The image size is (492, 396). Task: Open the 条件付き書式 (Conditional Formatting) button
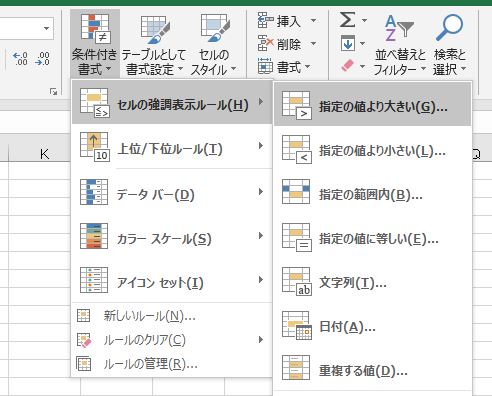pyautogui.click(x=95, y=44)
